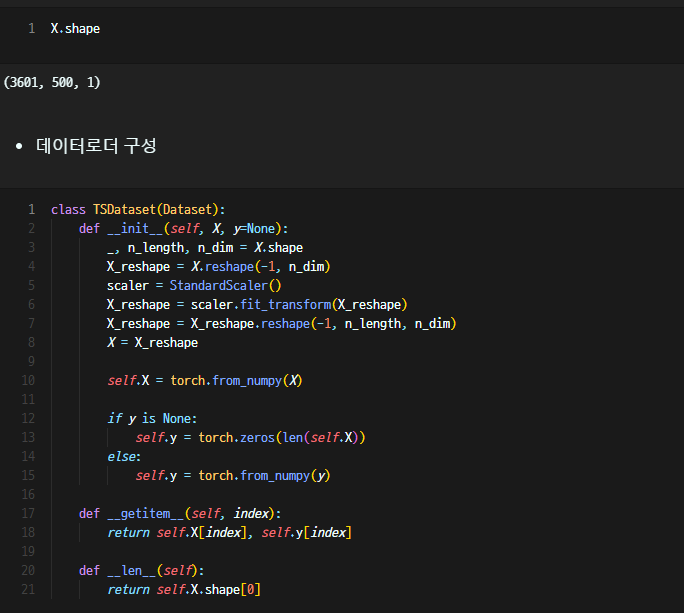This screenshot has height=613, width=684.
Task: Click the X = X_reshape line
Action: 152,342
